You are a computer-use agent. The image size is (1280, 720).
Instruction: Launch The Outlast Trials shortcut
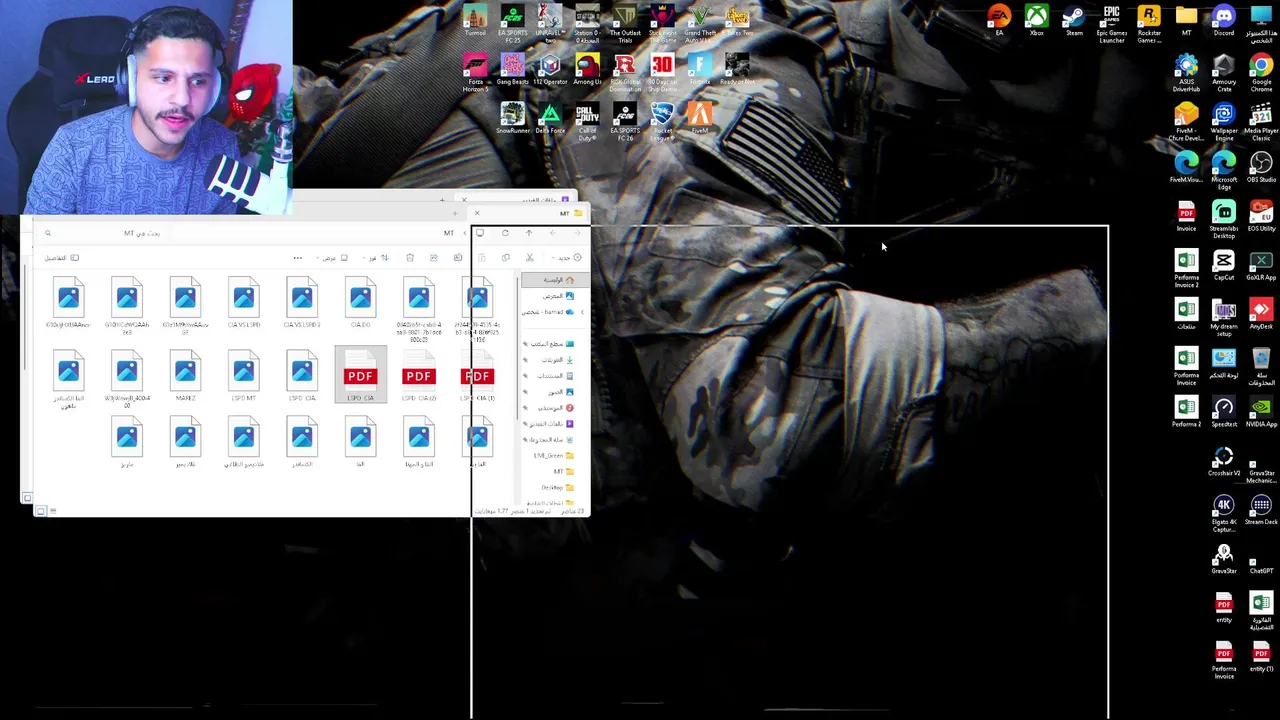tap(625, 23)
